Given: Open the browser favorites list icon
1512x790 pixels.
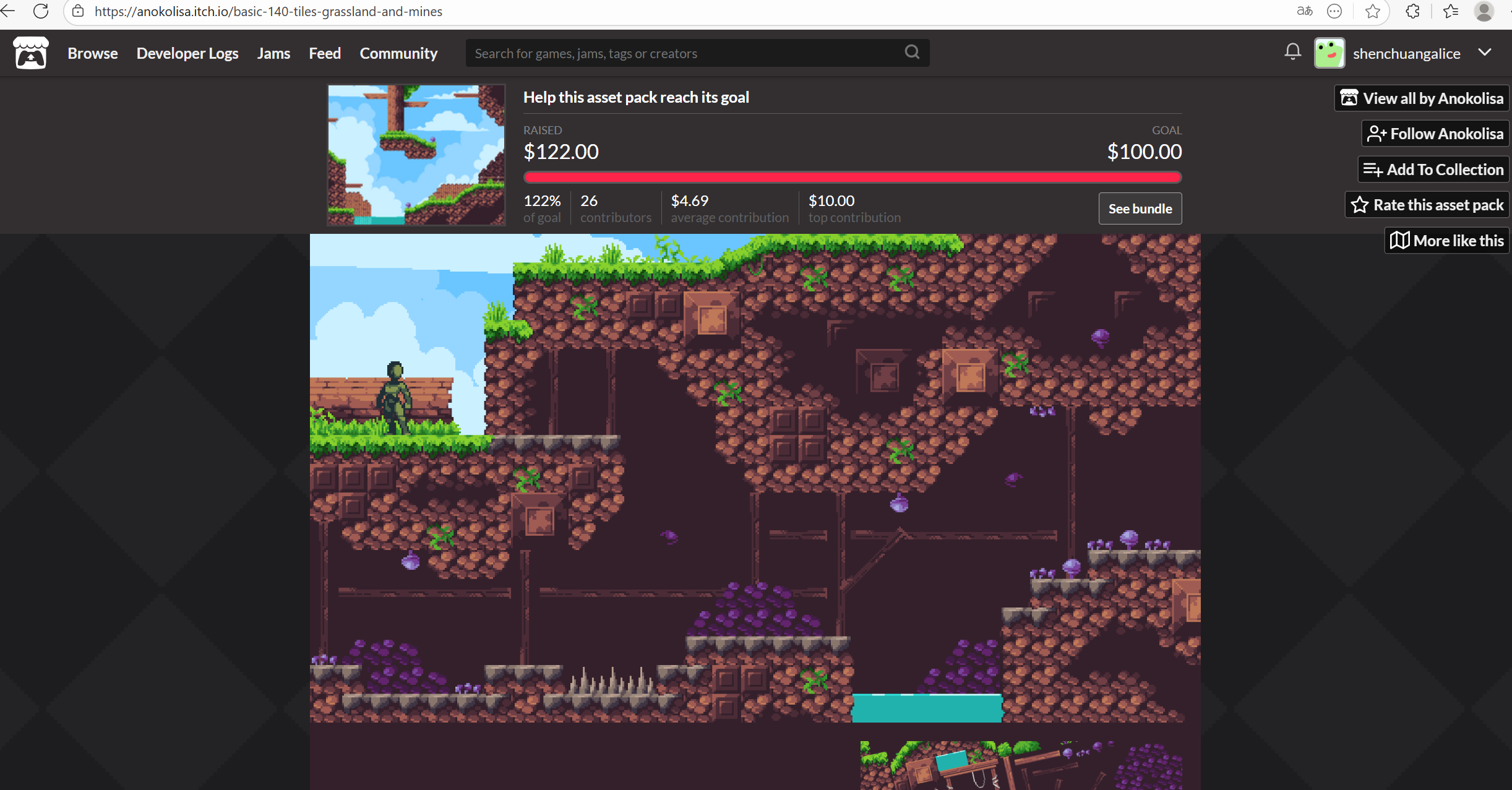Looking at the screenshot, I should click(1450, 11).
